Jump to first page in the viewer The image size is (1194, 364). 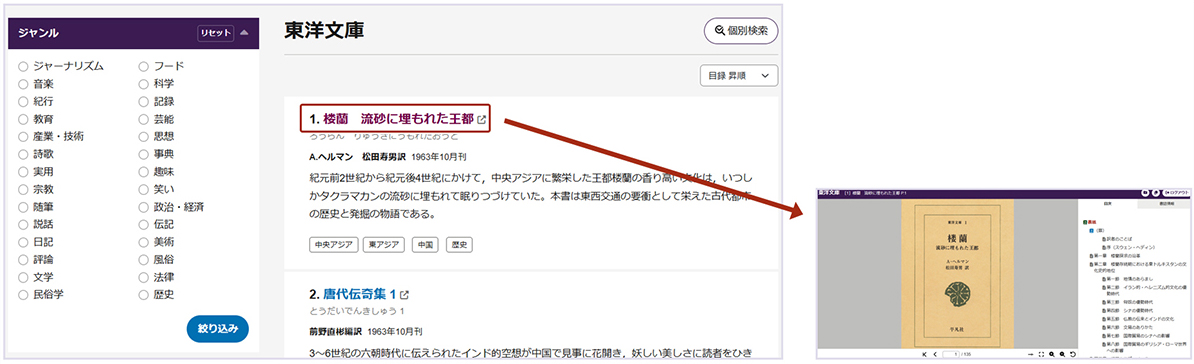(924, 355)
